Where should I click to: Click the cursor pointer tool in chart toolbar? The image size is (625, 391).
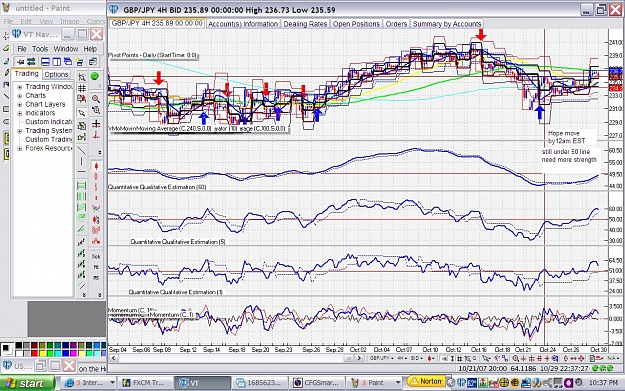point(486,358)
